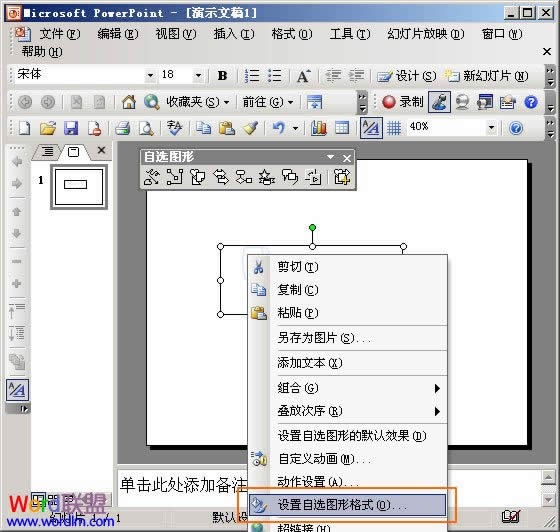Click the Increase Font Size icon
This screenshot has width=560, height=532.
[303, 76]
